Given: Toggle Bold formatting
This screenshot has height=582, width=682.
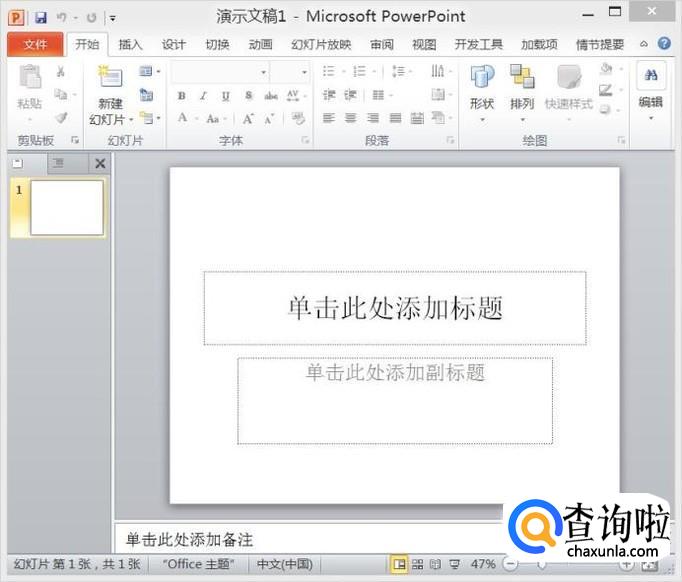Looking at the screenshot, I should coord(181,96).
